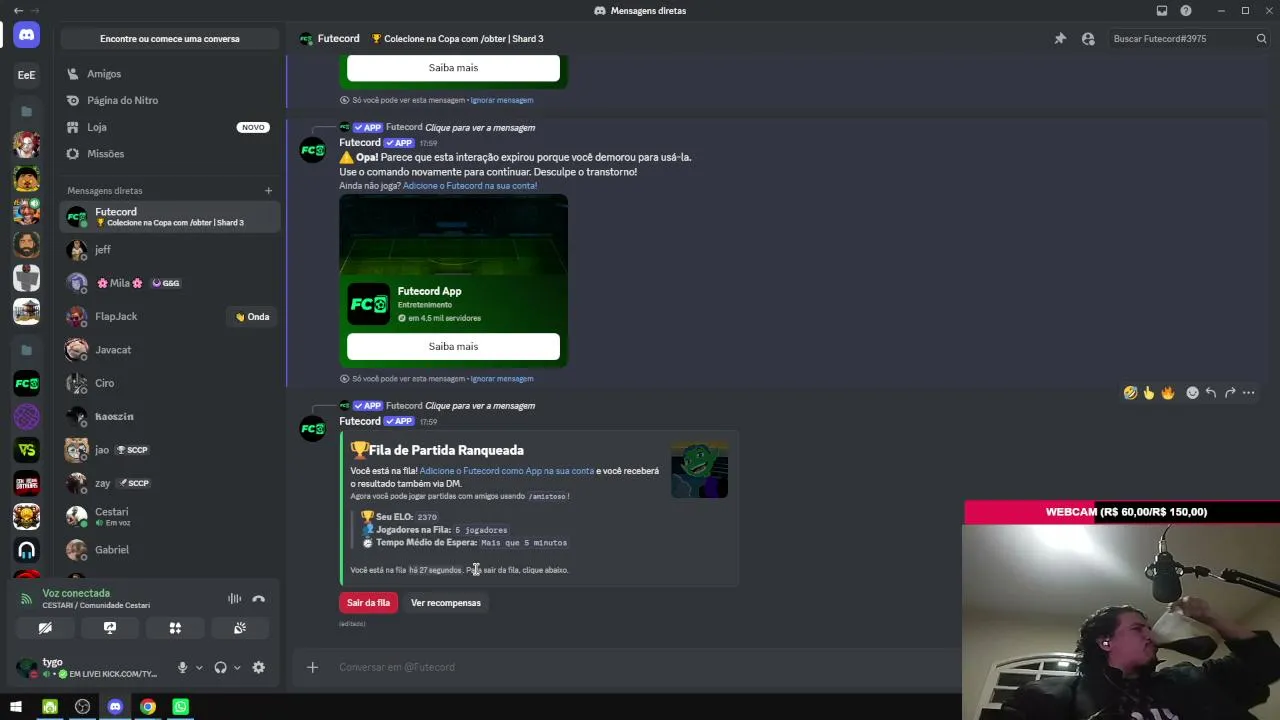Image resolution: width=1280 pixels, height=720 pixels.
Task: React with the laughing emoji
Action: 1130,393
